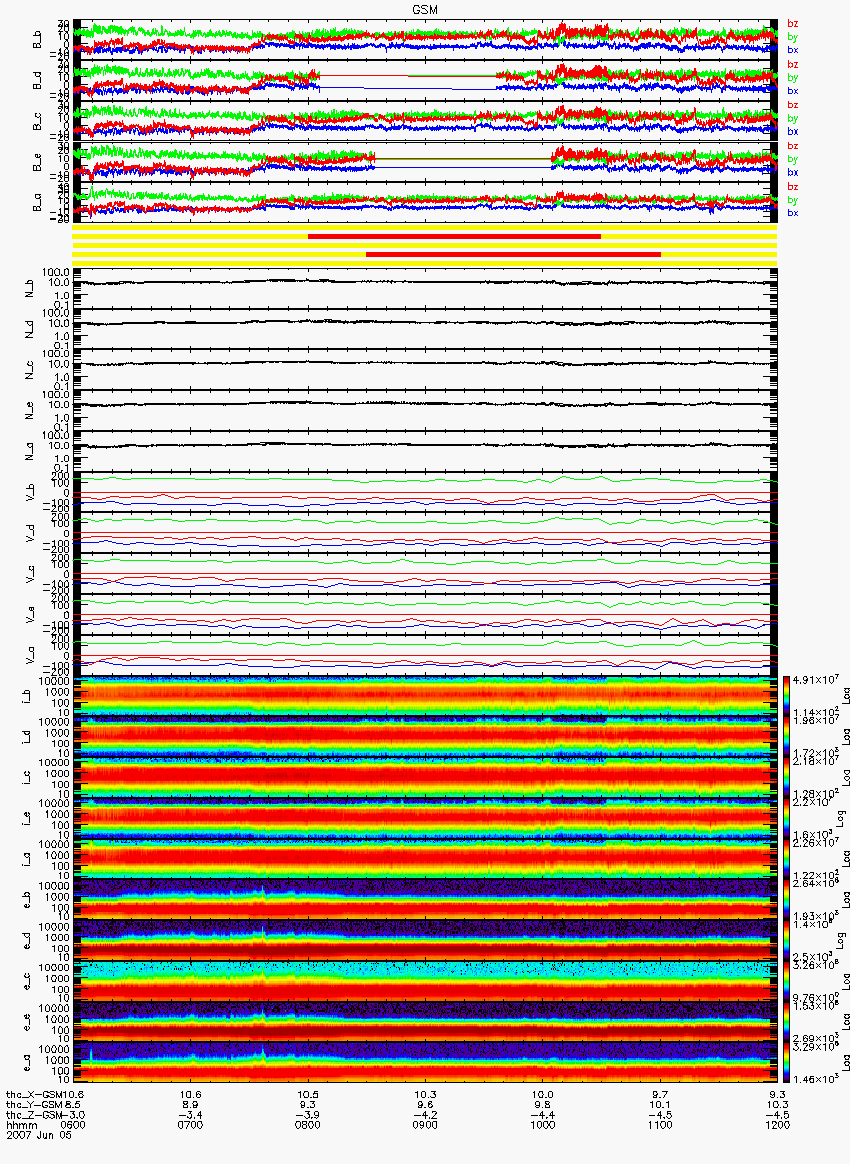This screenshot has width=850, height=1164.
Task: Click the lower red interval bar
Action: 513,254
